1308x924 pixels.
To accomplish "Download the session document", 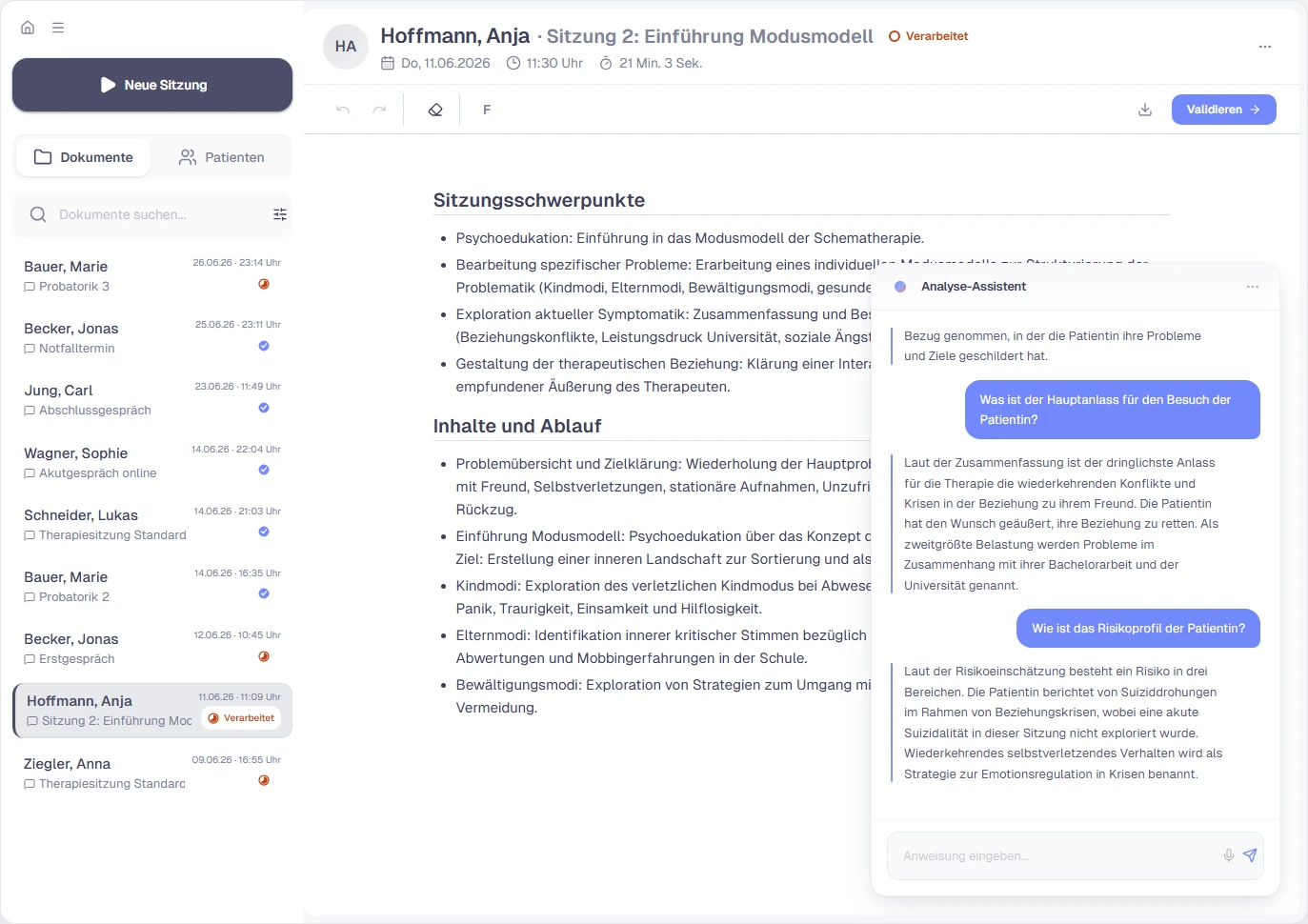I will coord(1145,110).
